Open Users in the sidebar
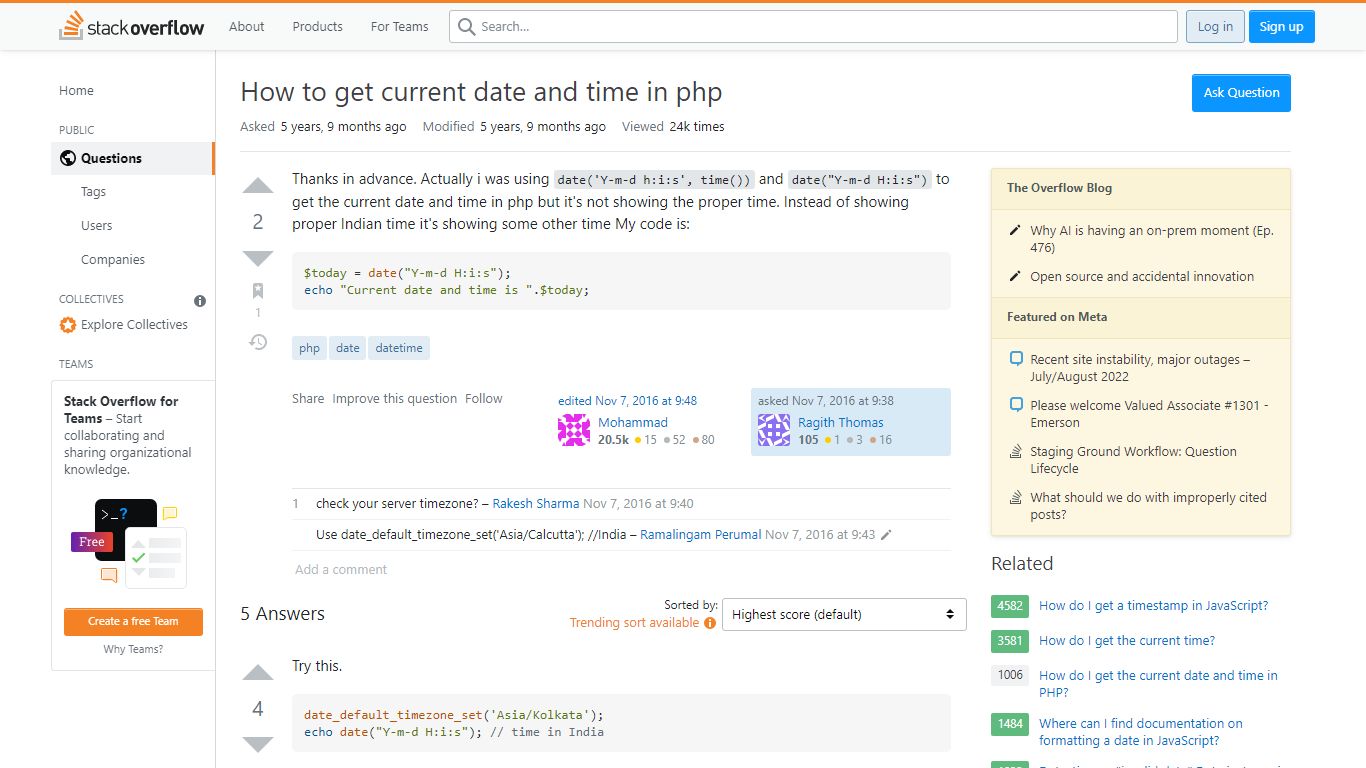 tap(97, 226)
